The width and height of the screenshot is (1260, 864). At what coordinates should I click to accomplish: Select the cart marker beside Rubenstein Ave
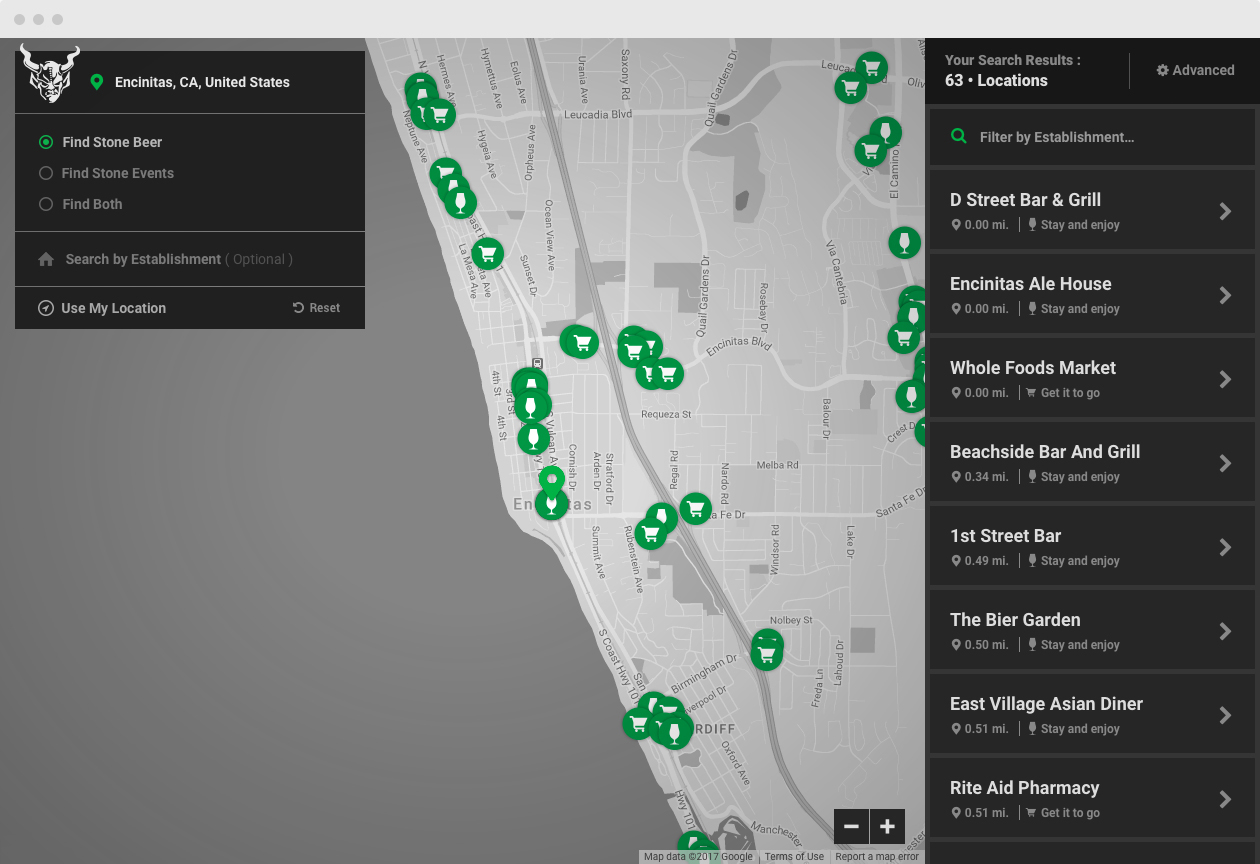(651, 534)
